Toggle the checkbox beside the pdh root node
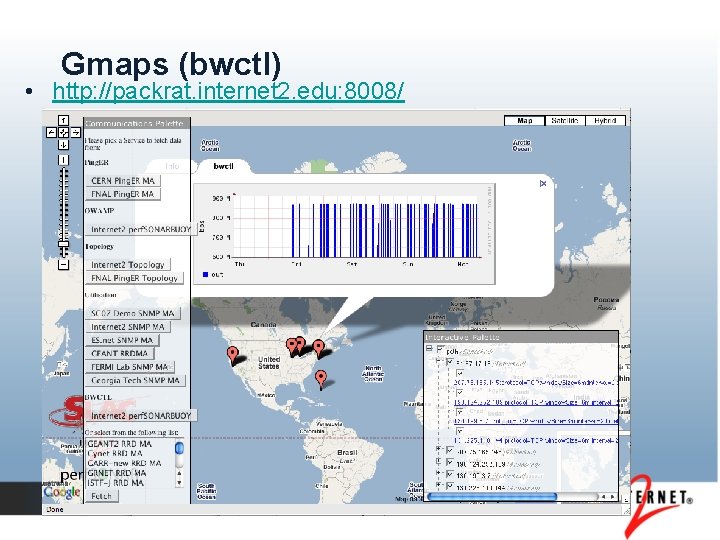Image resolution: width=720 pixels, height=540 pixels. 440,350
